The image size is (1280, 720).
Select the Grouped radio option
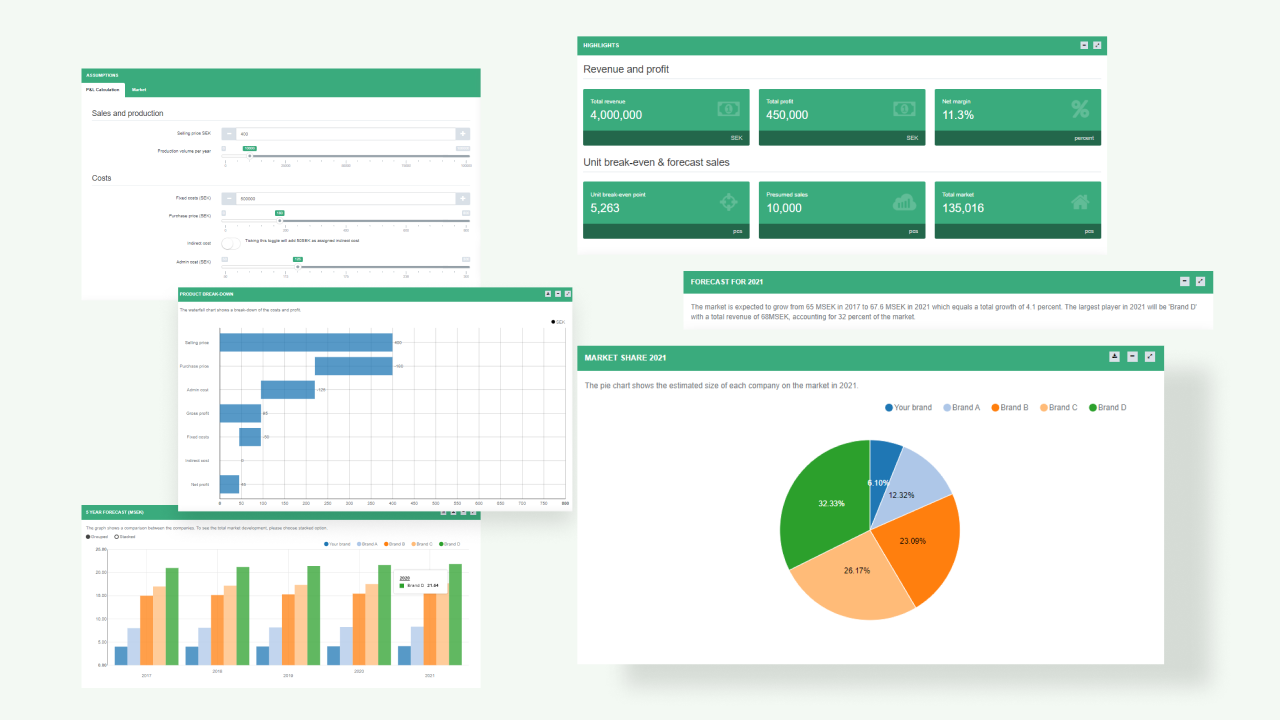[x=95, y=537]
